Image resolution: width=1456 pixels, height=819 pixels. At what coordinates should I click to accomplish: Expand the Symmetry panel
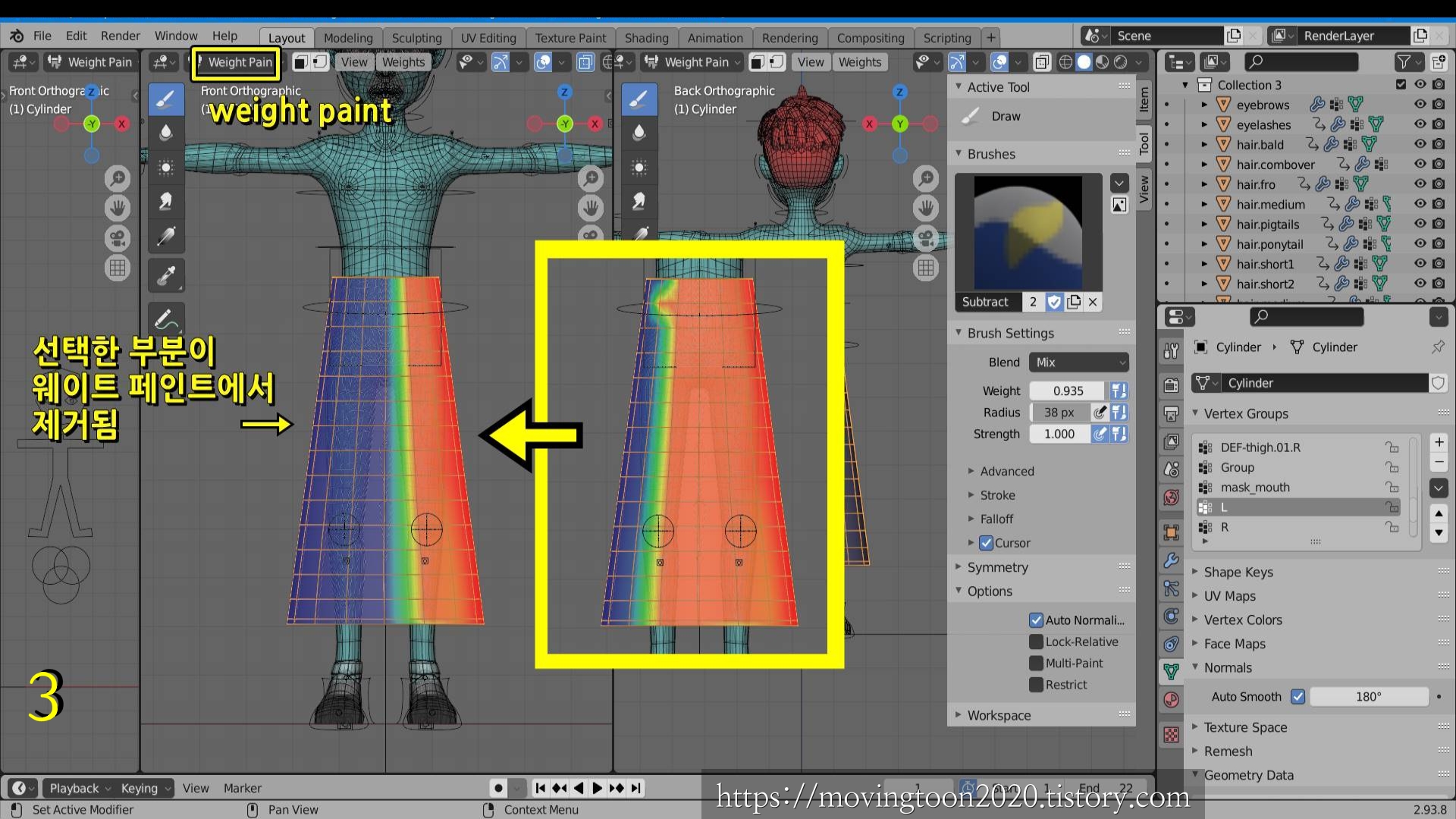(x=997, y=567)
